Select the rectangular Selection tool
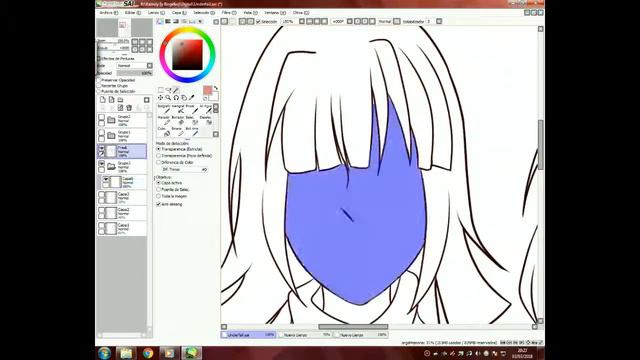Screen dimensions: 640x360 [x=161, y=90]
